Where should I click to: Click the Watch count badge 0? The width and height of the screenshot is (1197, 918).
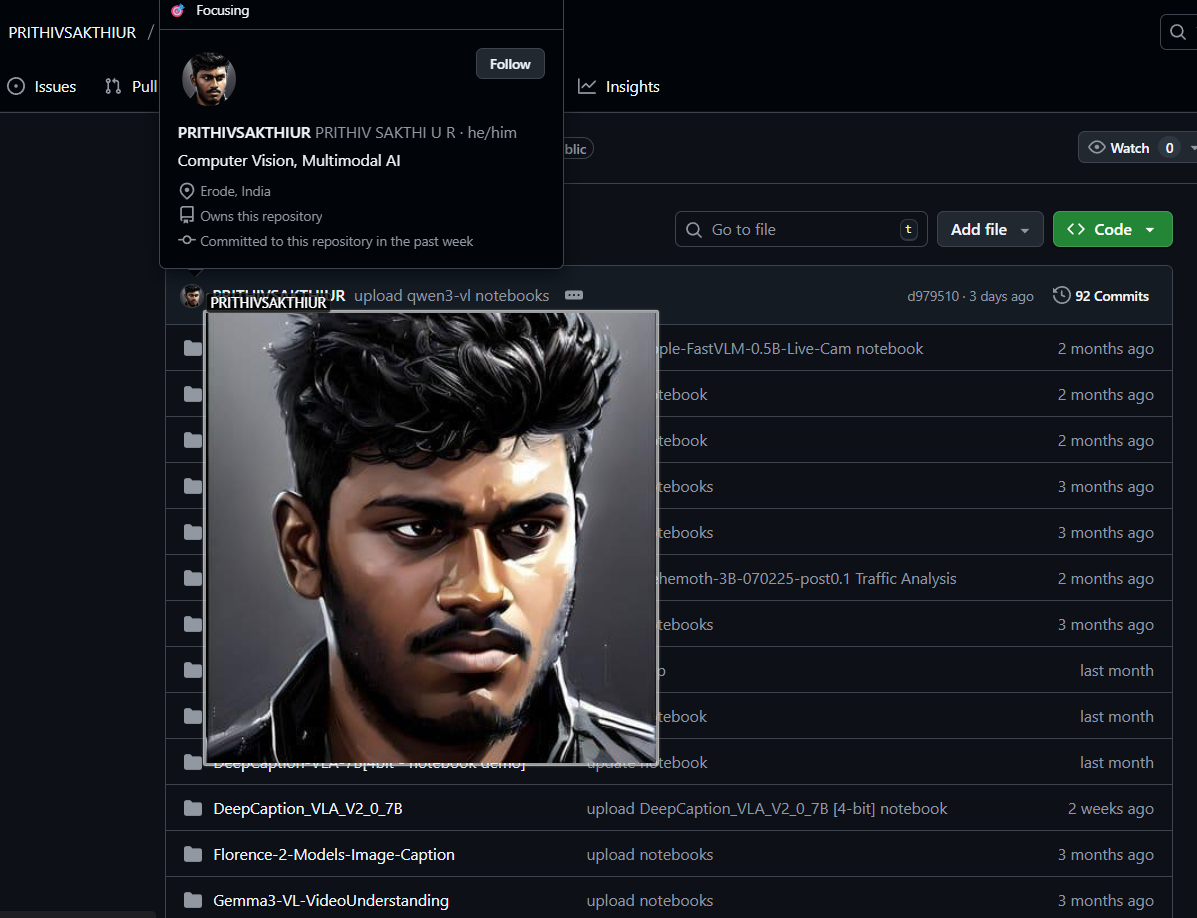pos(1169,148)
